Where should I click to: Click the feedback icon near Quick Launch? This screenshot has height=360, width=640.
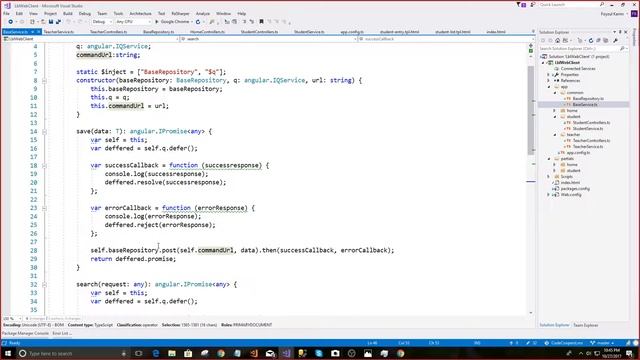pyautogui.click(x=533, y=4)
